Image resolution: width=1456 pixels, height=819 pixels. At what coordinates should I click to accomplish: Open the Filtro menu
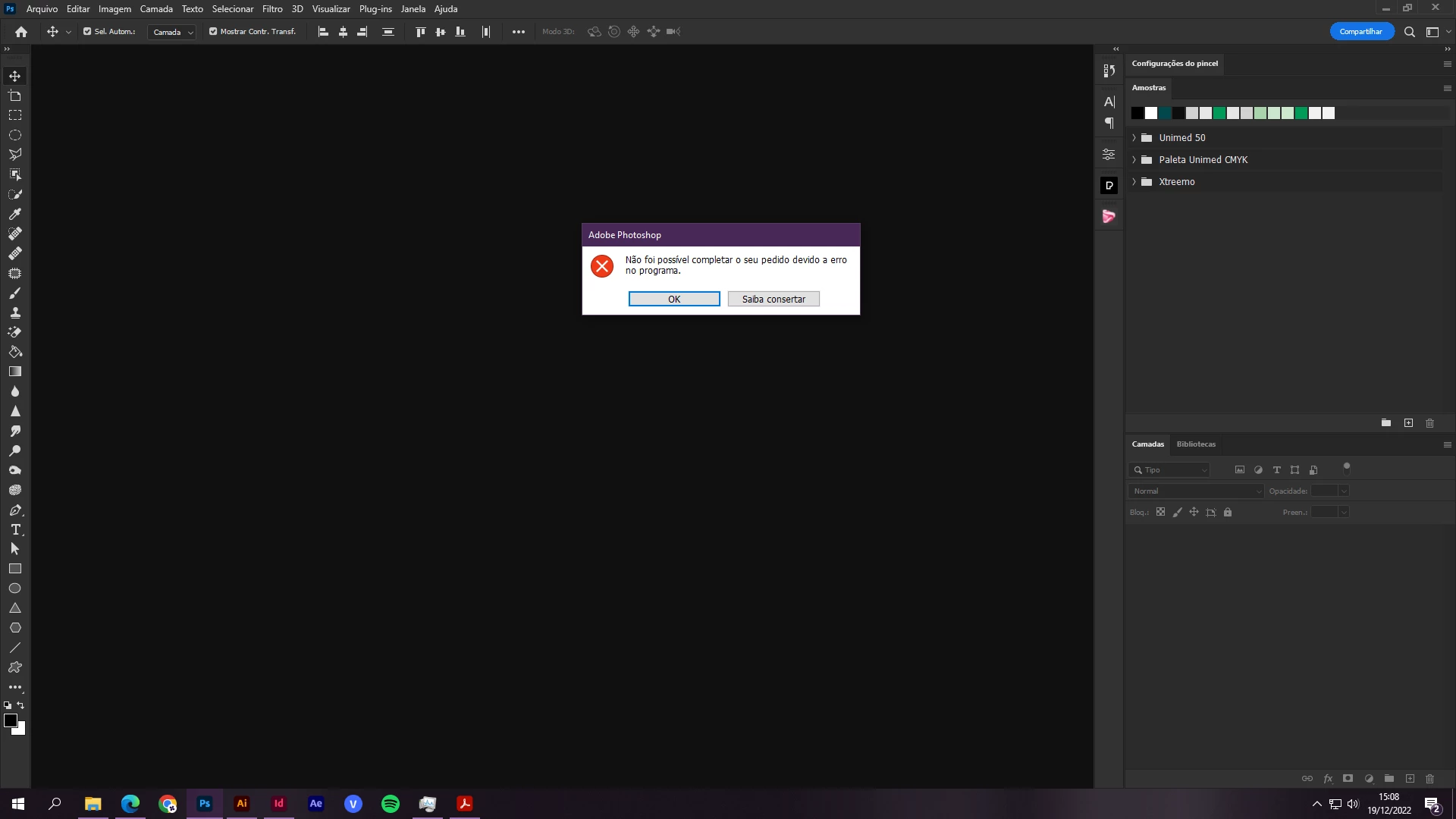(272, 9)
